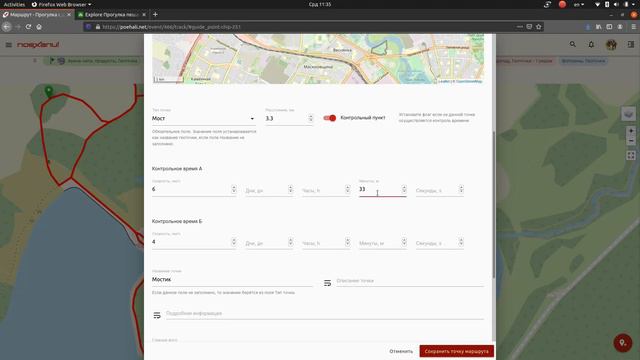640x360 pixels.
Task: Click the green chip with the flag icon above the page map
Action: click(93, 61)
